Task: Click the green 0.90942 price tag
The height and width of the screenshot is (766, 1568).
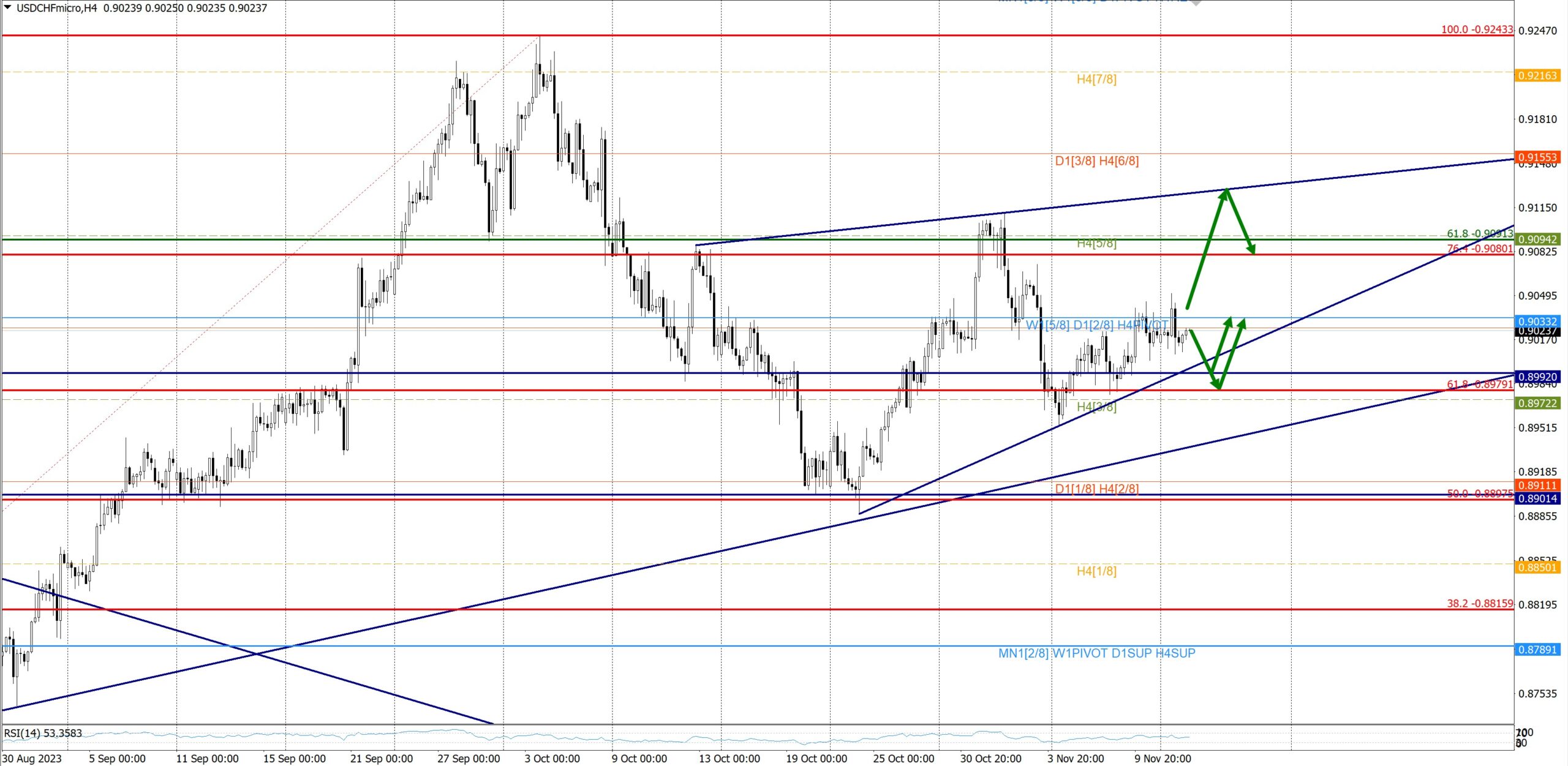Action: [1537, 239]
